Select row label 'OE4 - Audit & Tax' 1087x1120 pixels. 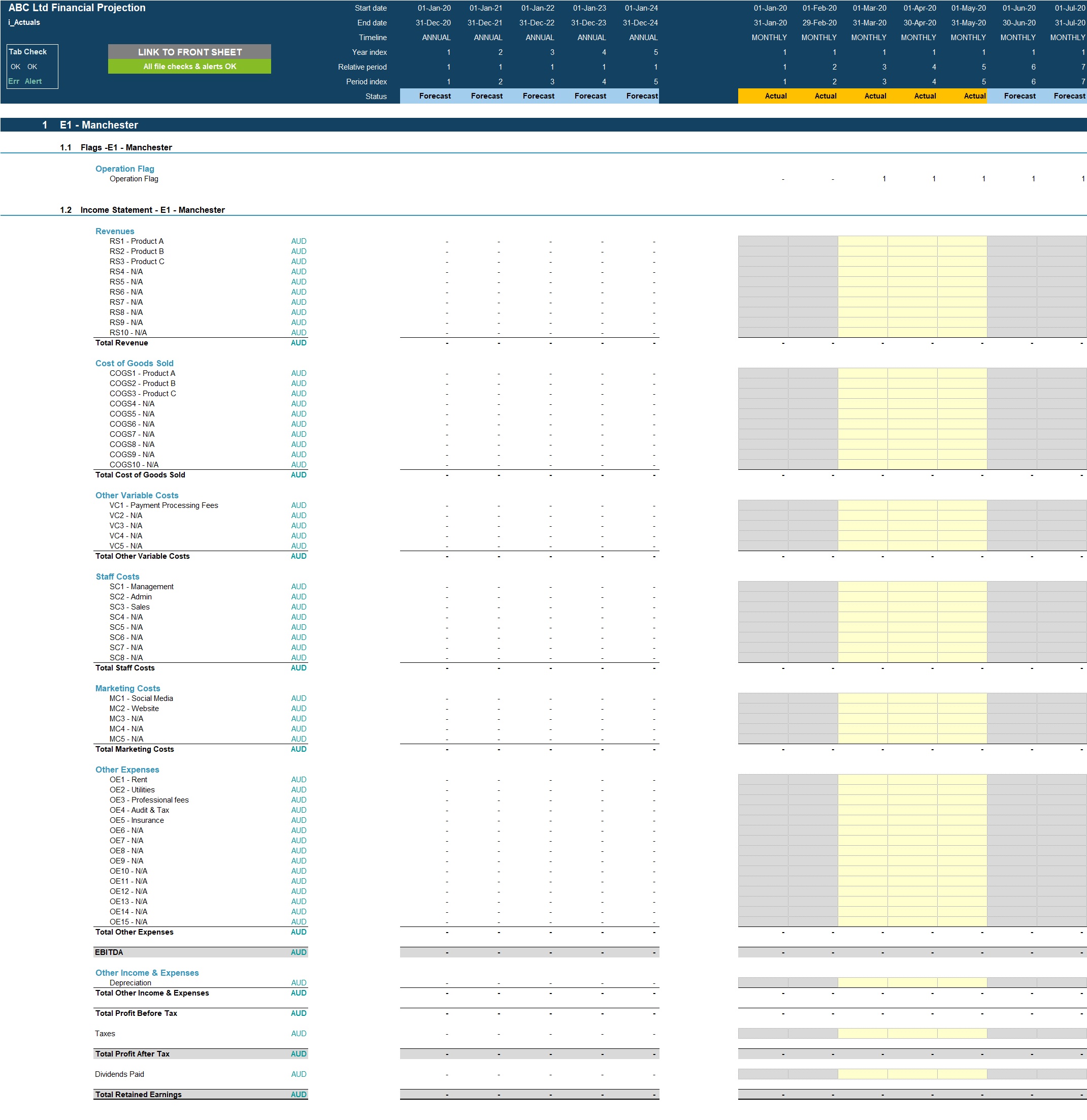[x=140, y=810]
